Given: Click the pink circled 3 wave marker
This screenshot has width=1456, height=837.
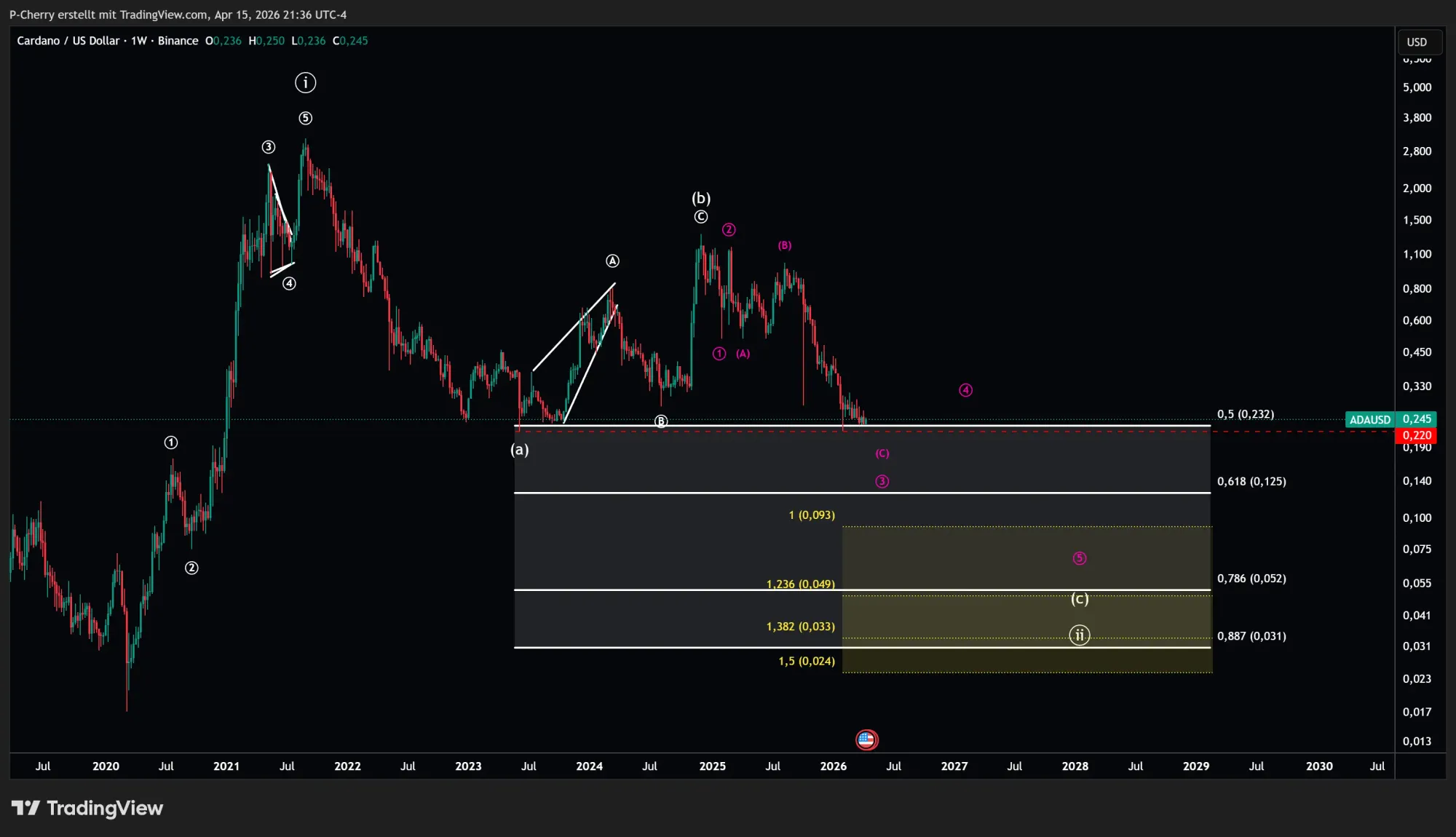Looking at the screenshot, I should coord(882,481).
